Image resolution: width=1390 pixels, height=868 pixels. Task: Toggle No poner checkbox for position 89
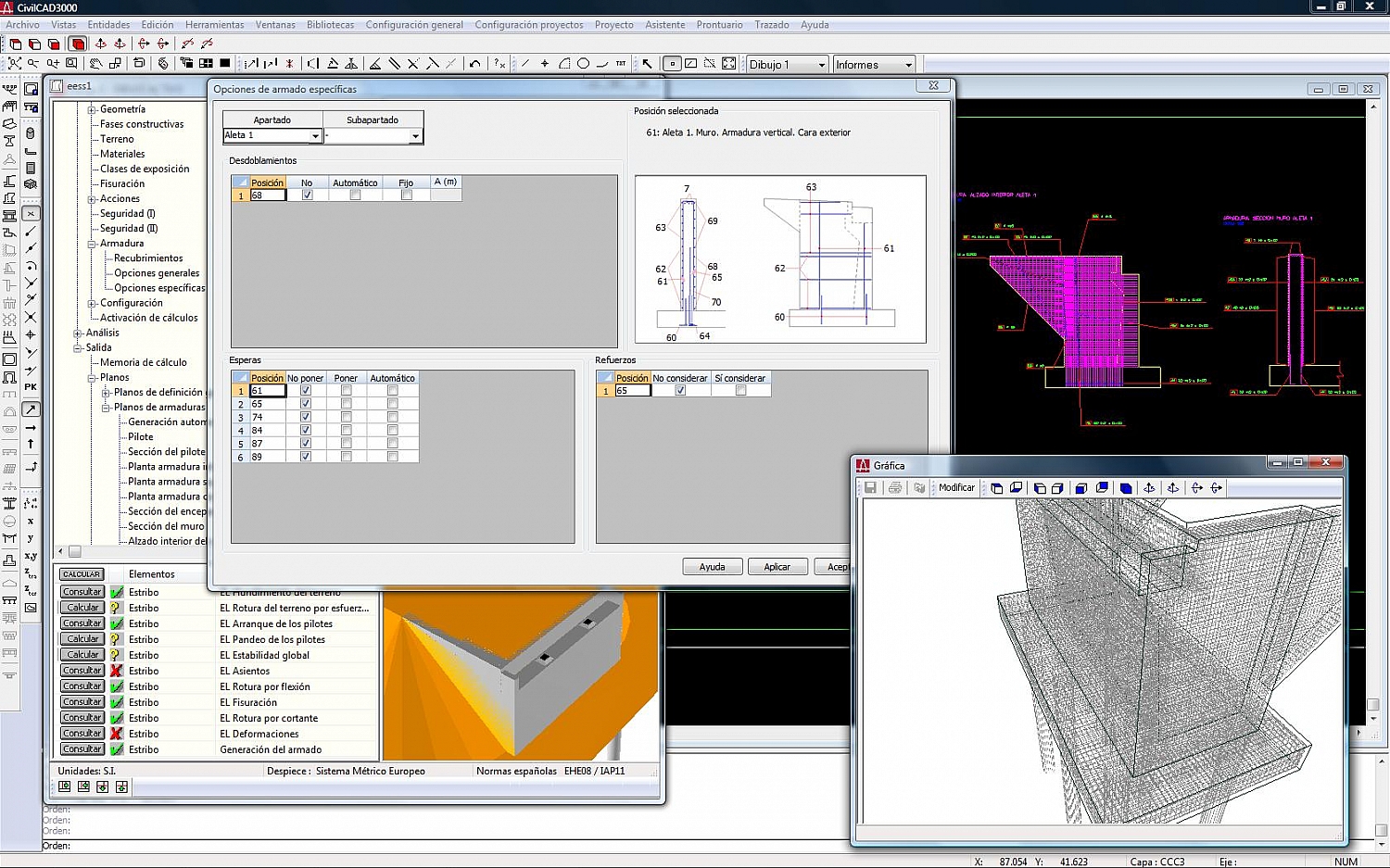click(305, 457)
